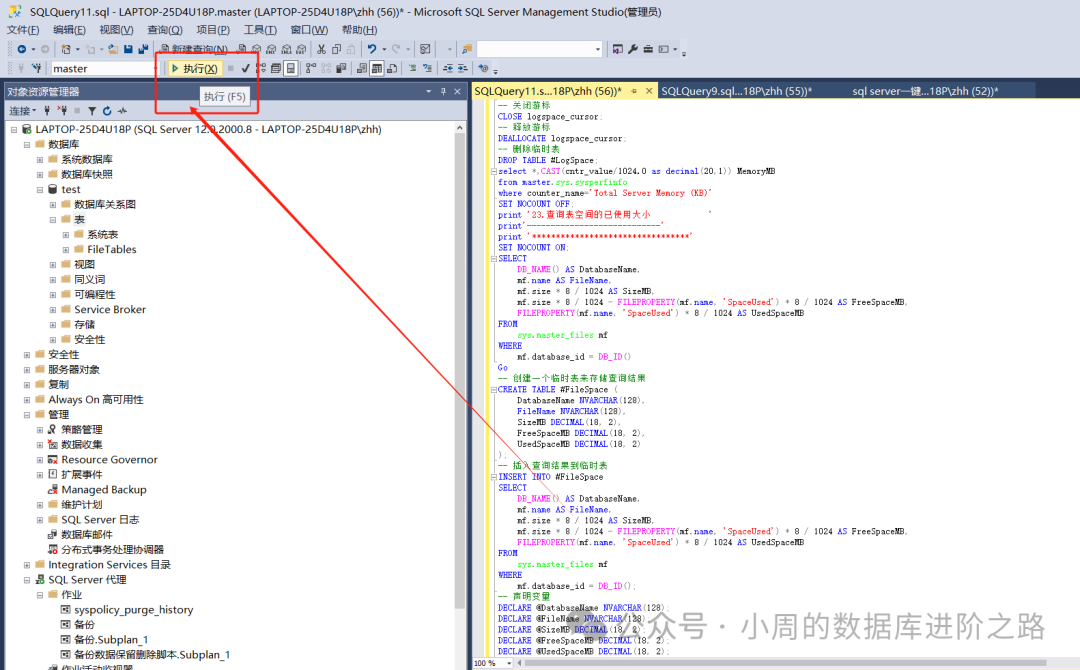Click the disconnect icon in Object Explorer toolbar
This screenshot has width=1080, height=670.
62,110
